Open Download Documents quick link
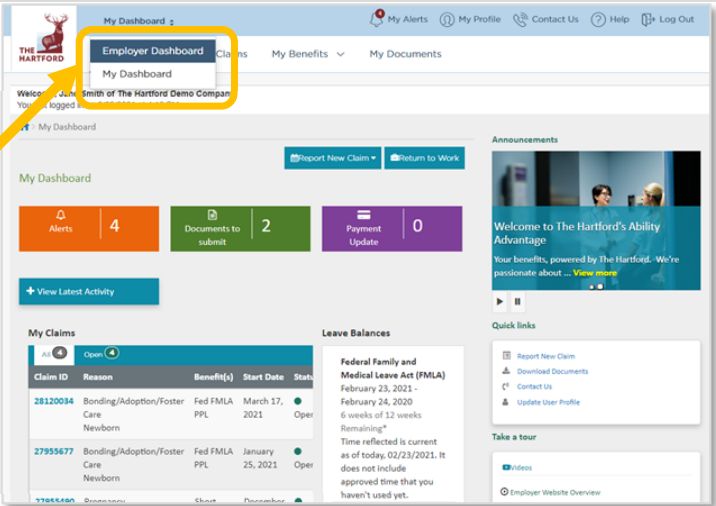716x506 pixels. (x=552, y=371)
